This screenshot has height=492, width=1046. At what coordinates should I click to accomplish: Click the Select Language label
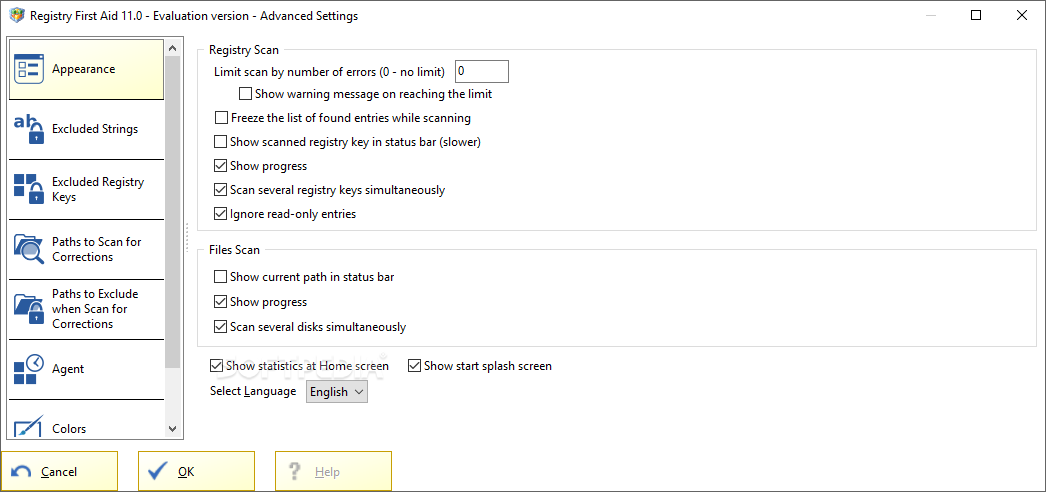coord(253,391)
